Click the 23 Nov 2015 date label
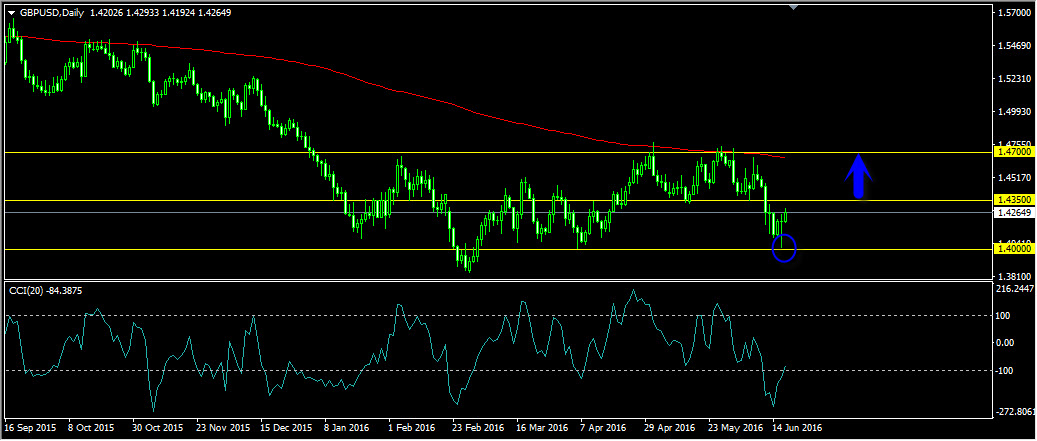Image resolution: width=1037 pixels, height=441 pixels. pos(222,428)
